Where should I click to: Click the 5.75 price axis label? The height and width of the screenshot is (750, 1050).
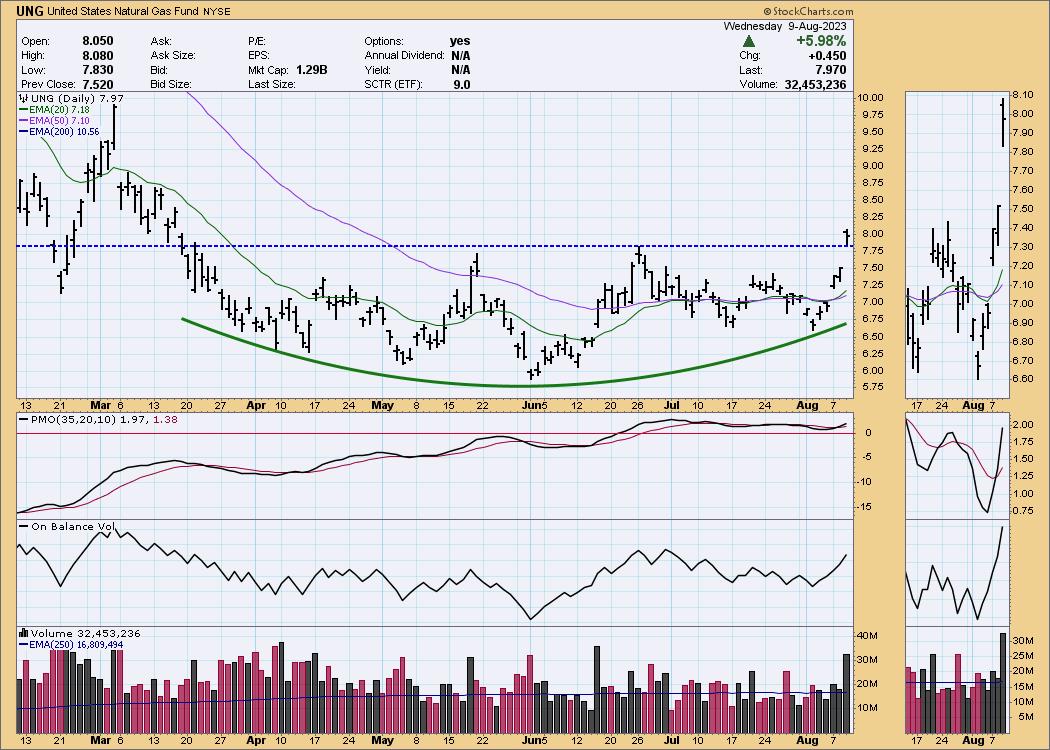[x=873, y=387]
